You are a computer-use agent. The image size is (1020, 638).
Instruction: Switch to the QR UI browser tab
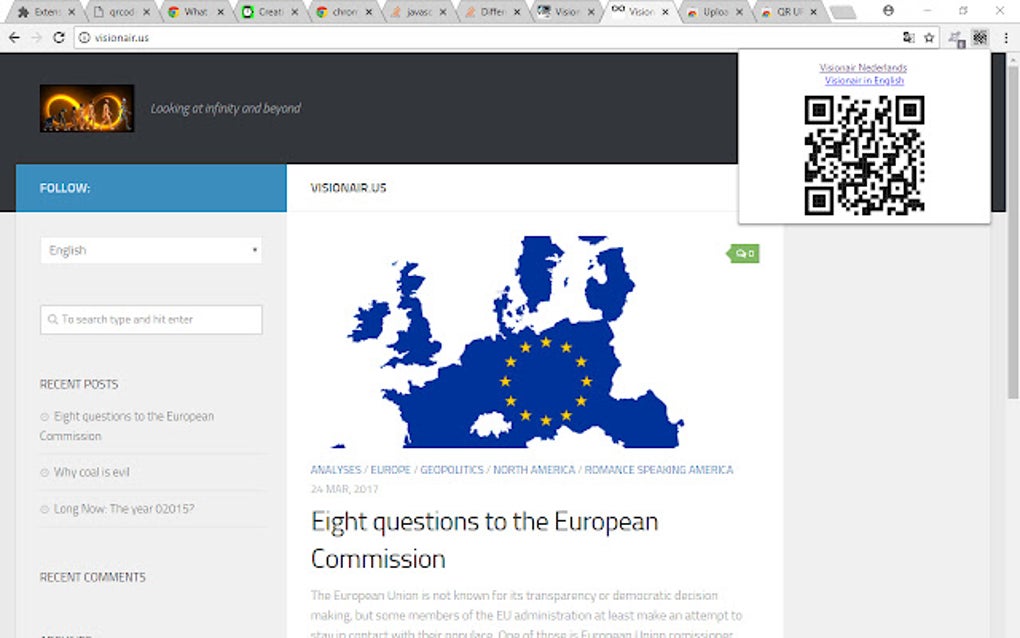coord(788,12)
